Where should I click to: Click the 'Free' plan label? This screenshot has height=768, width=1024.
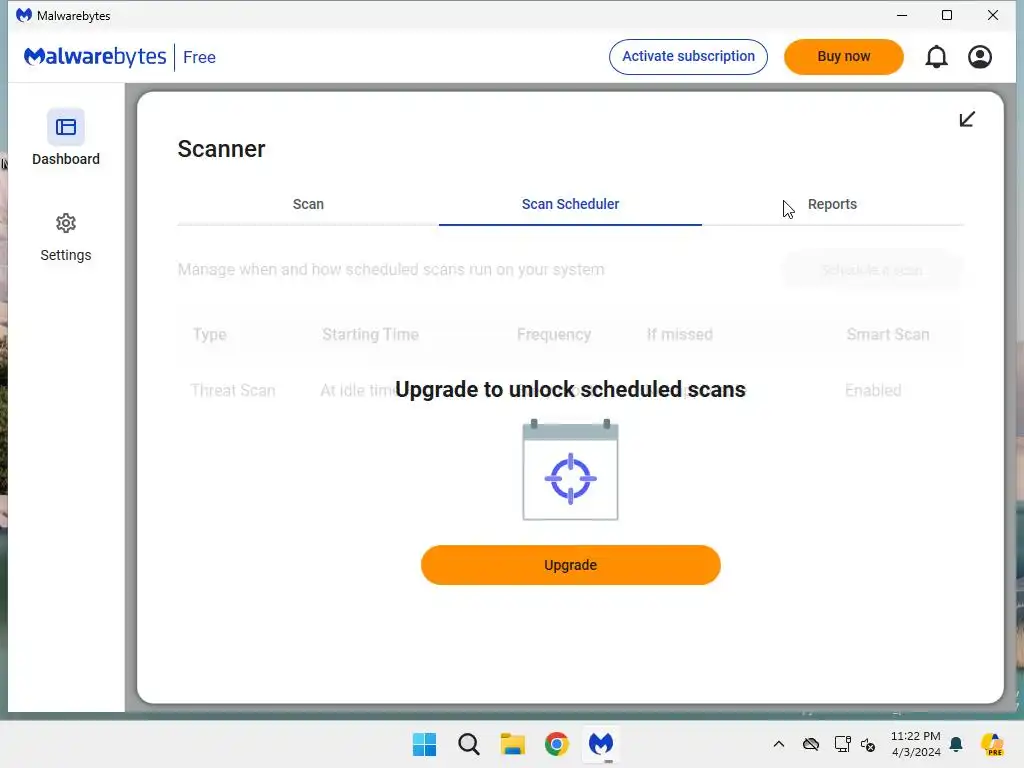(199, 57)
